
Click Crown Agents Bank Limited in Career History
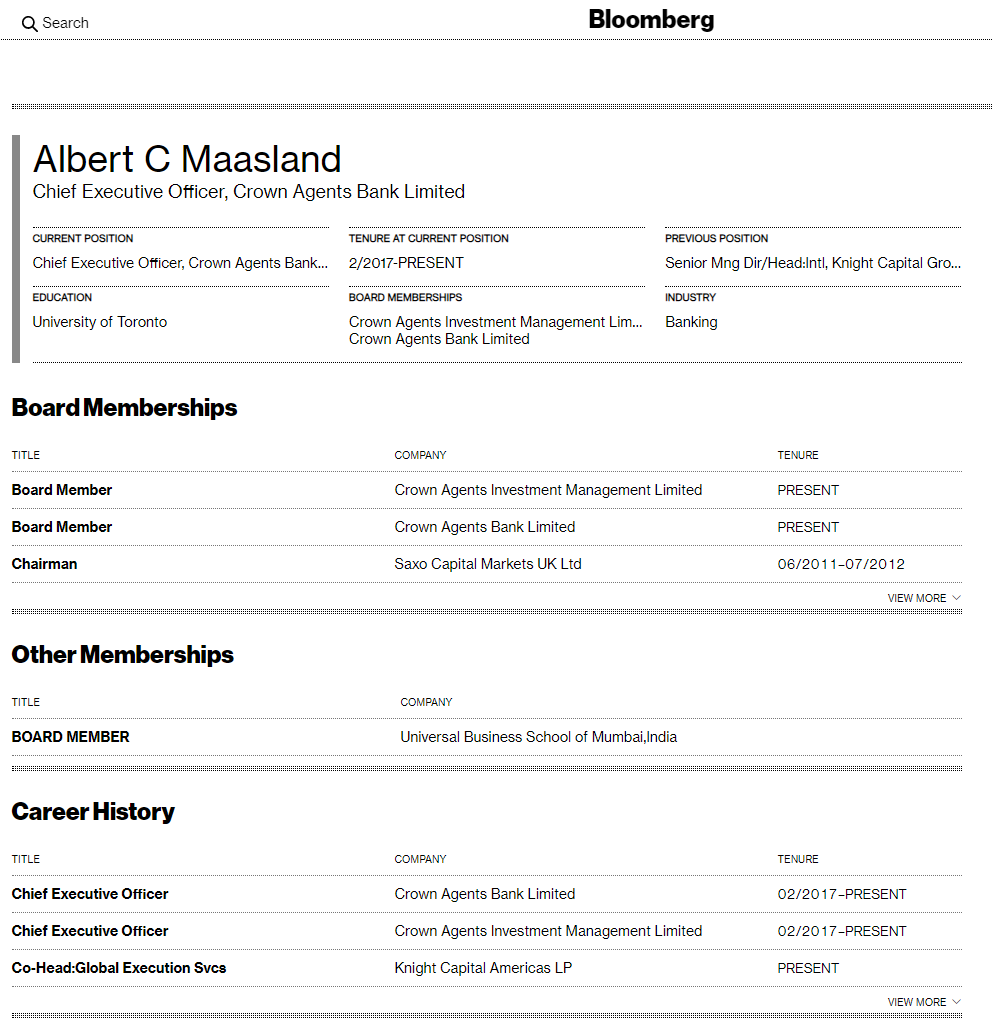pyautogui.click(x=485, y=894)
